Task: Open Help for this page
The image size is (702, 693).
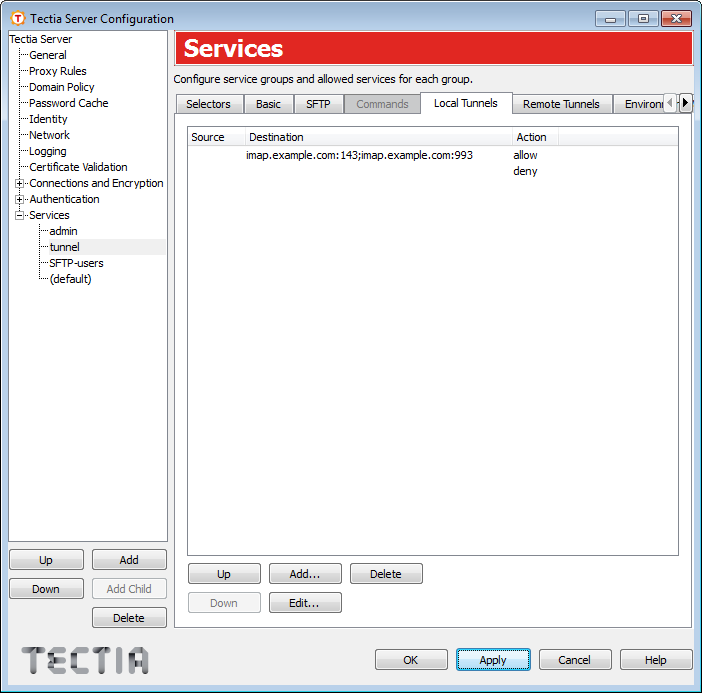Action: point(656,660)
